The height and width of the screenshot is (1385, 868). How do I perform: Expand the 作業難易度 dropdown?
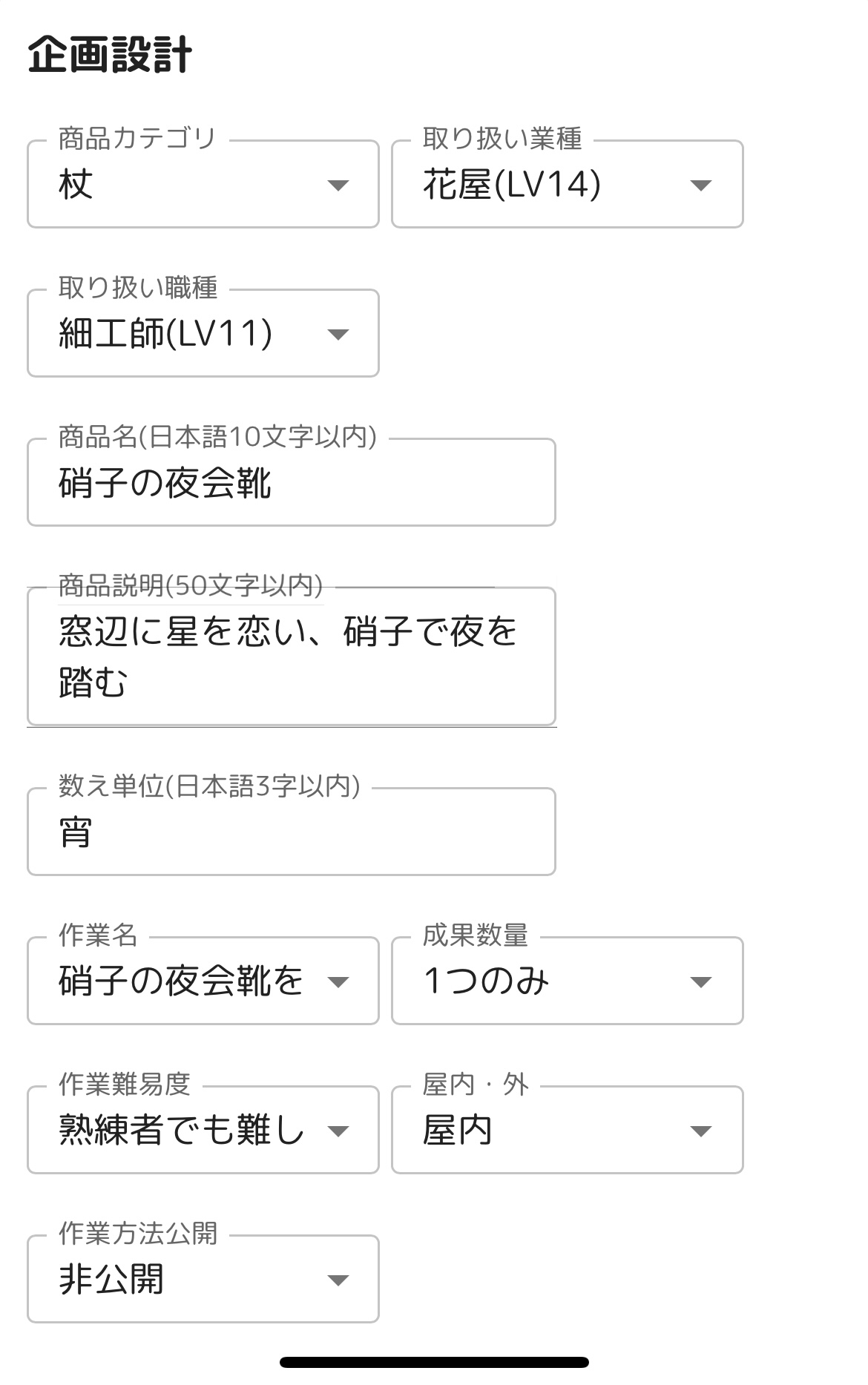(185, 1131)
